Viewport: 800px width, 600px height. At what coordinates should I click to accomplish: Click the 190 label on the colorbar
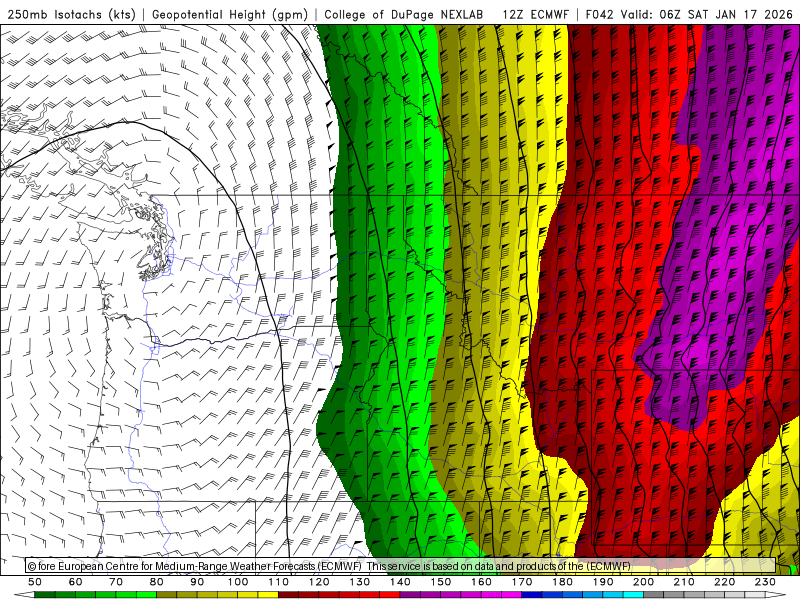coord(603,582)
